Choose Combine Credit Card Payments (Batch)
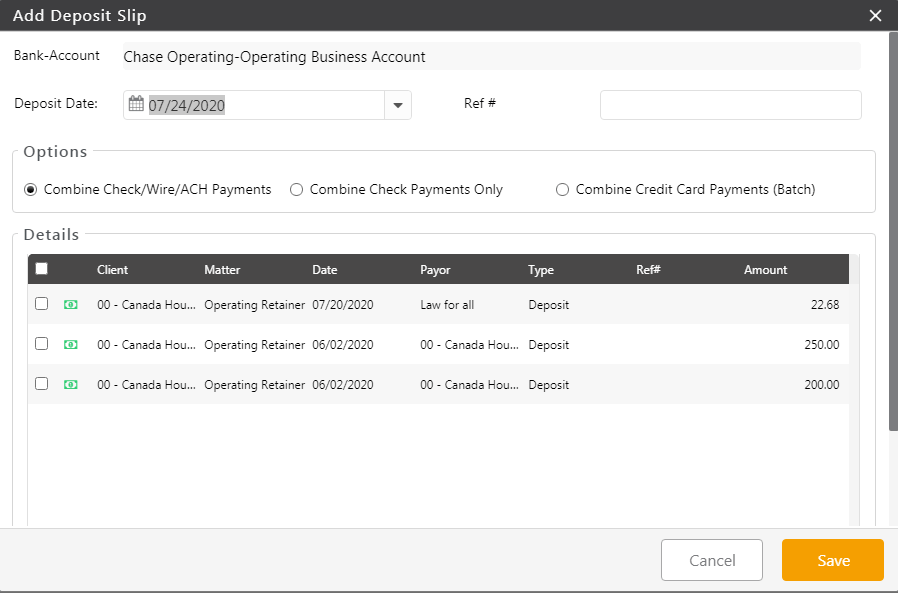 tap(562, 189)
